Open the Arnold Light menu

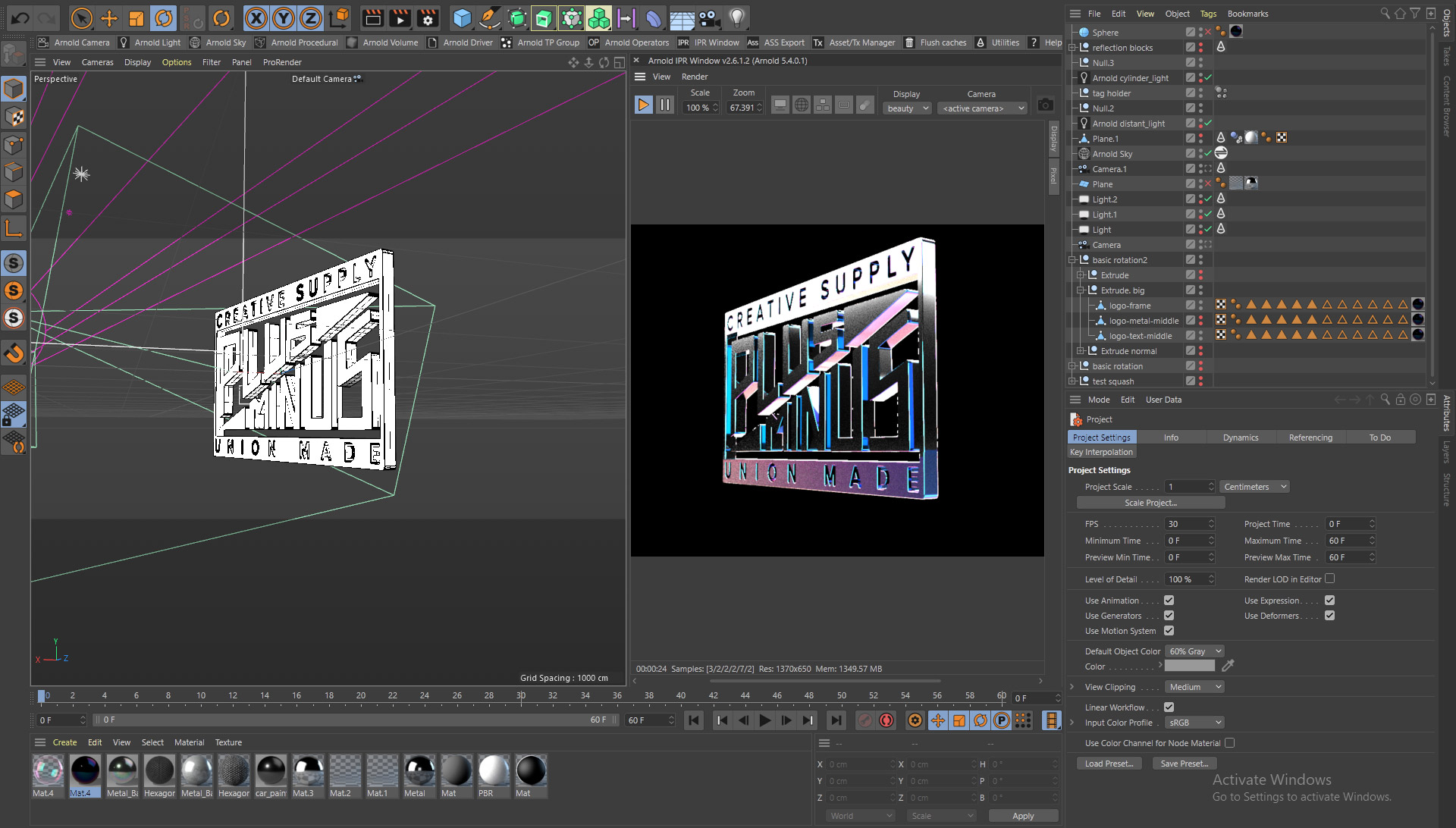[150, 42]
